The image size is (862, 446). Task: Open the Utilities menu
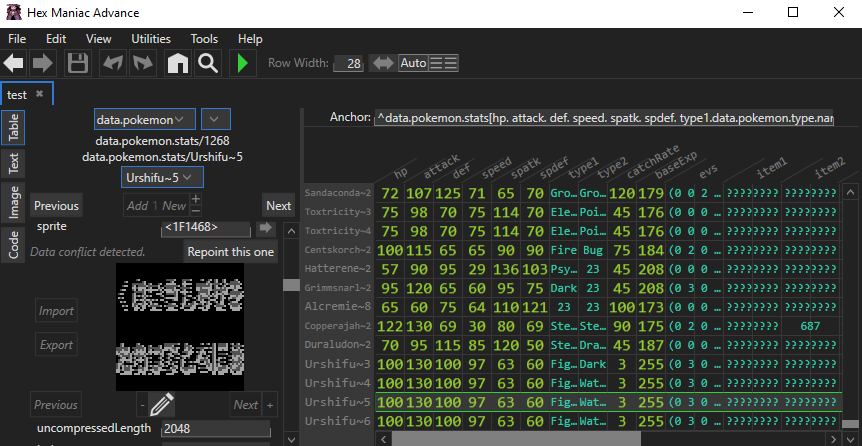151,39
